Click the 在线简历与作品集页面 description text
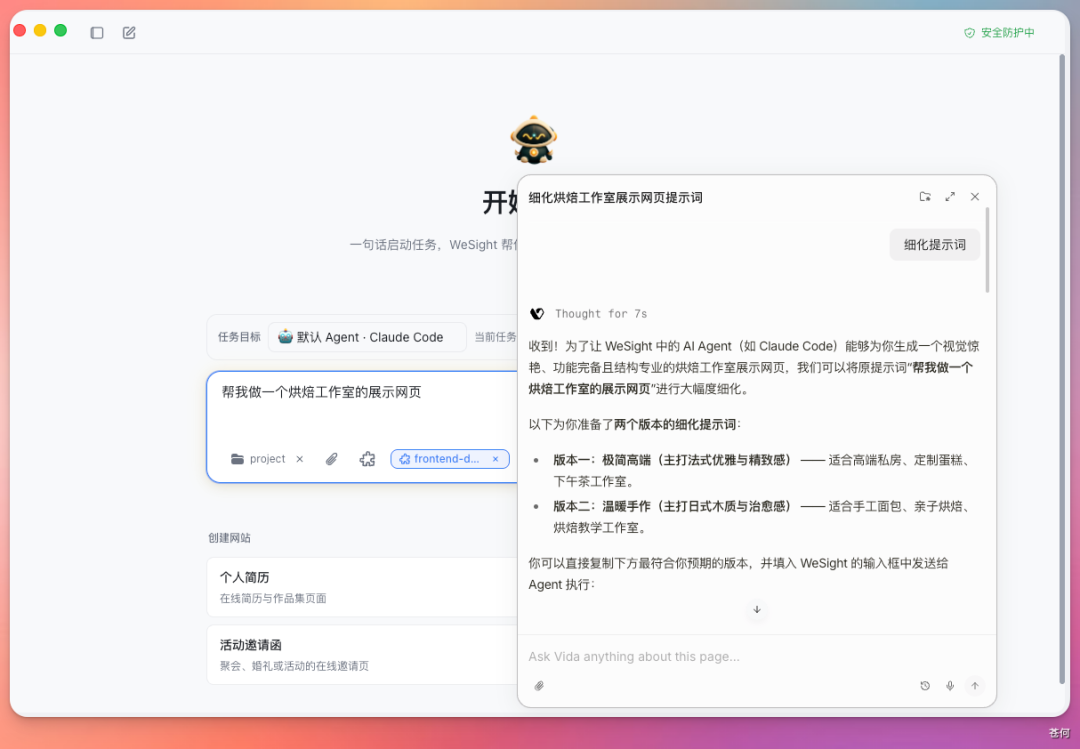The width and height of the screenshot is (1080, 749). (x=273, y=598)
